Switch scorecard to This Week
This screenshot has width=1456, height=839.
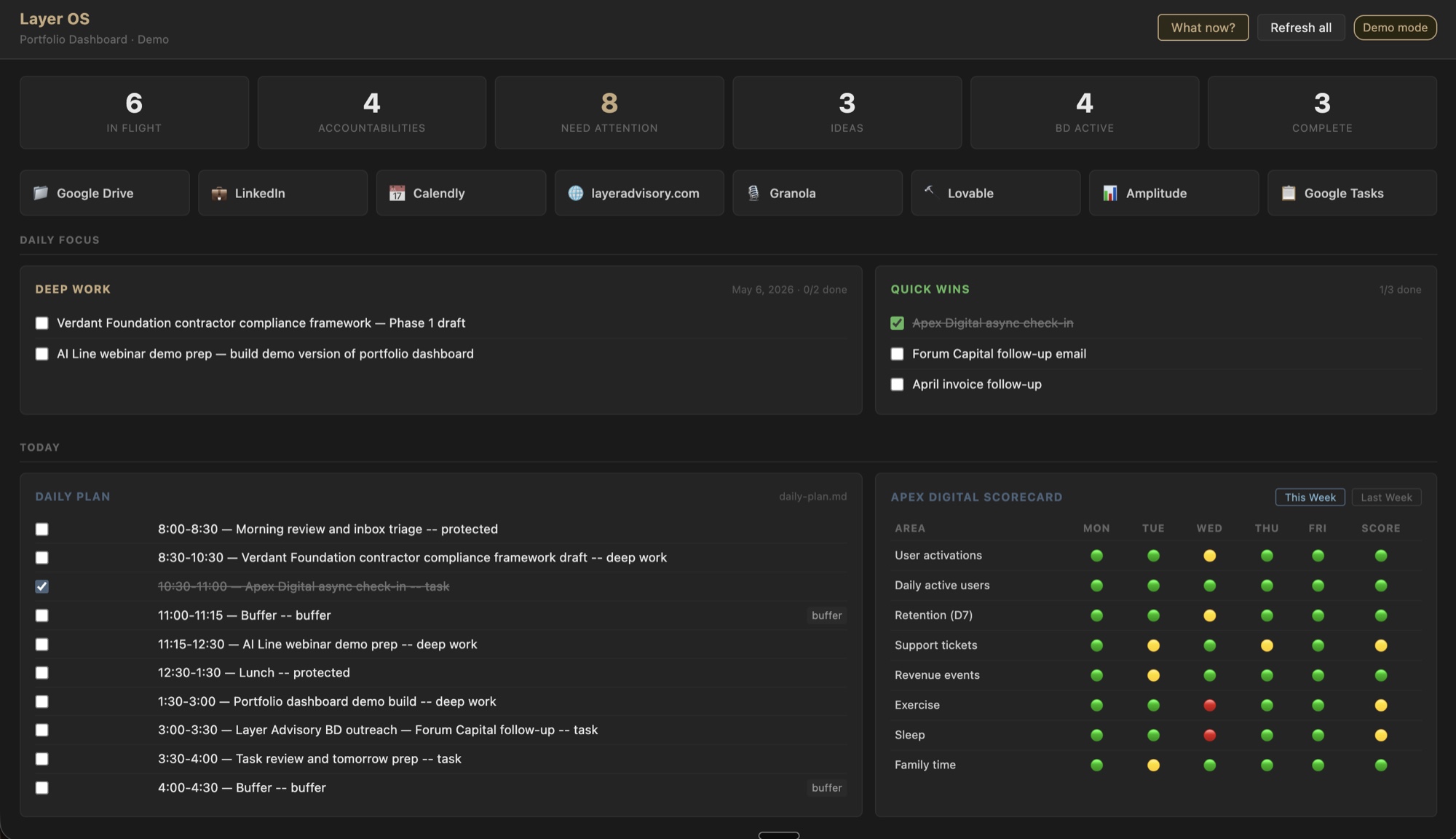coord(1310,497)
